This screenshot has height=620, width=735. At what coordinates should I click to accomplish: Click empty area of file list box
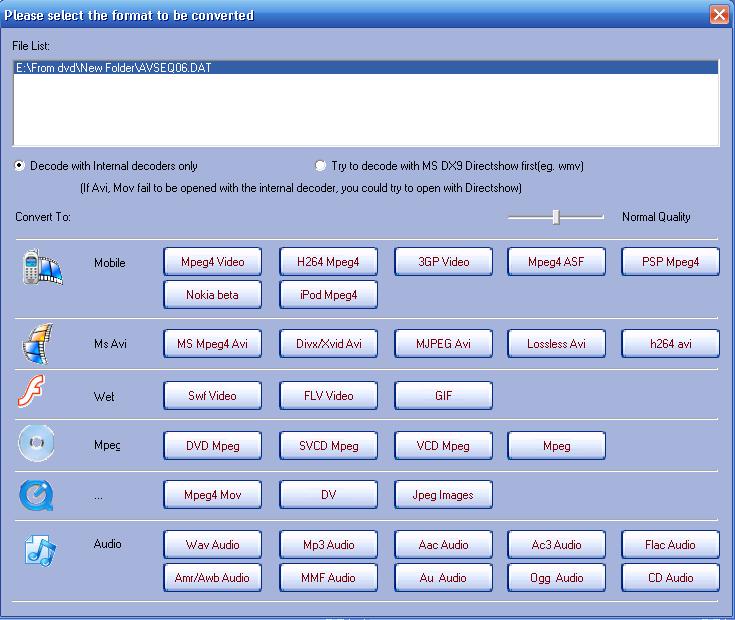click(x=366, y=110)
